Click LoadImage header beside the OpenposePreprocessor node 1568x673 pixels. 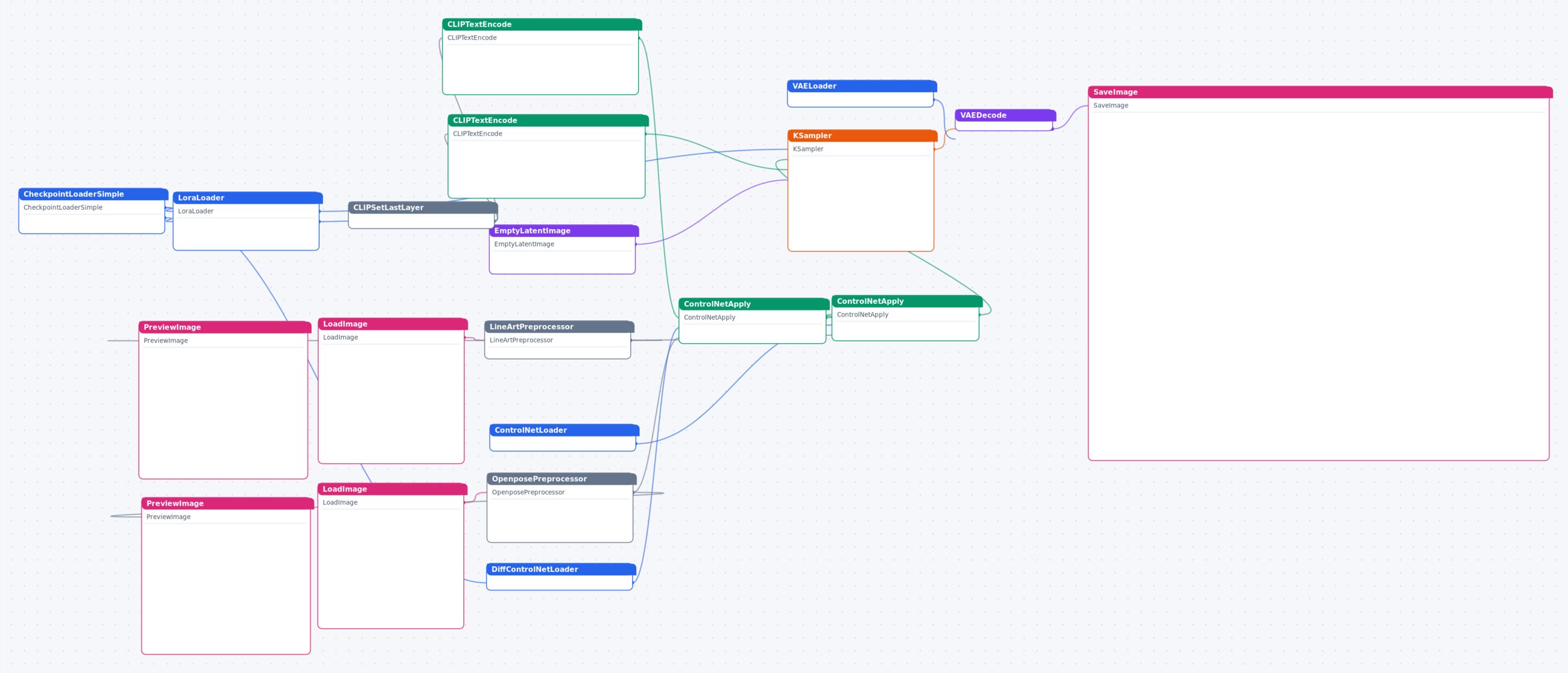click(x=393, y=489)
